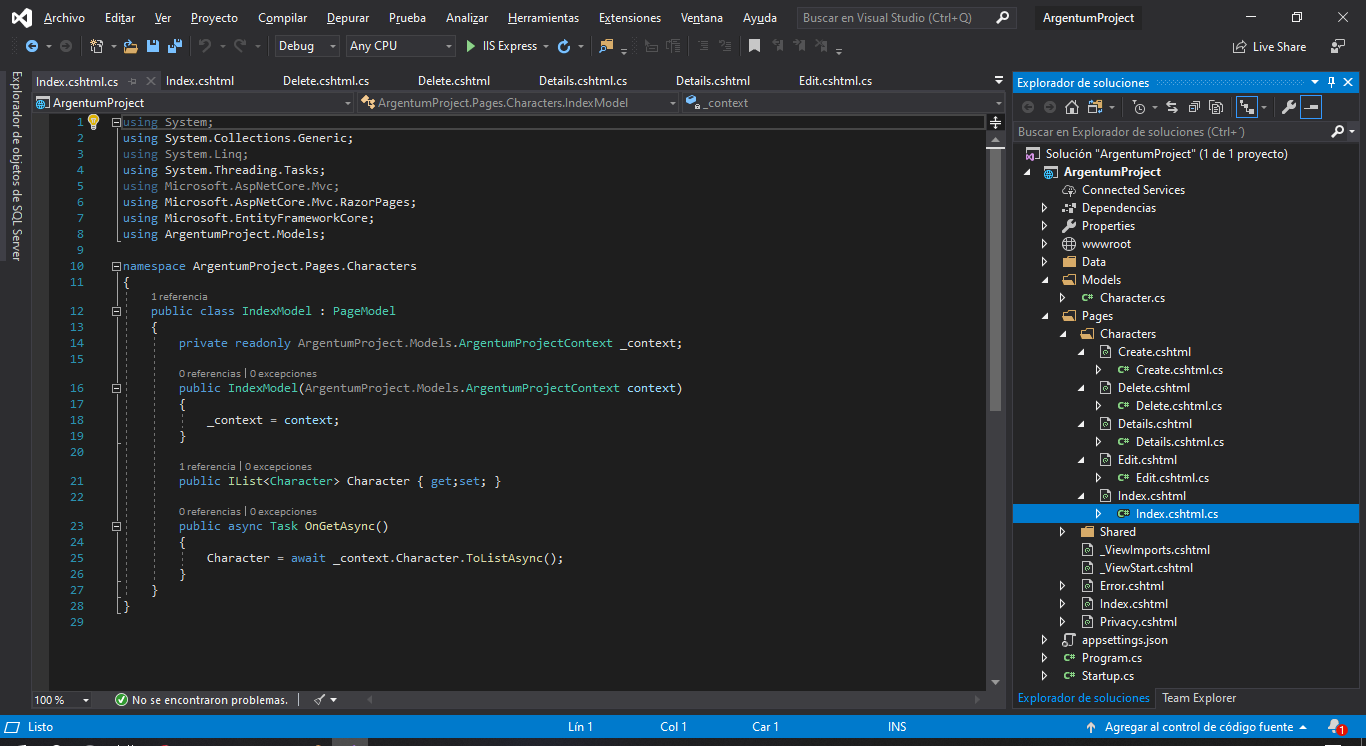Click the New Project toolbar icon

(x=98, y=45)
